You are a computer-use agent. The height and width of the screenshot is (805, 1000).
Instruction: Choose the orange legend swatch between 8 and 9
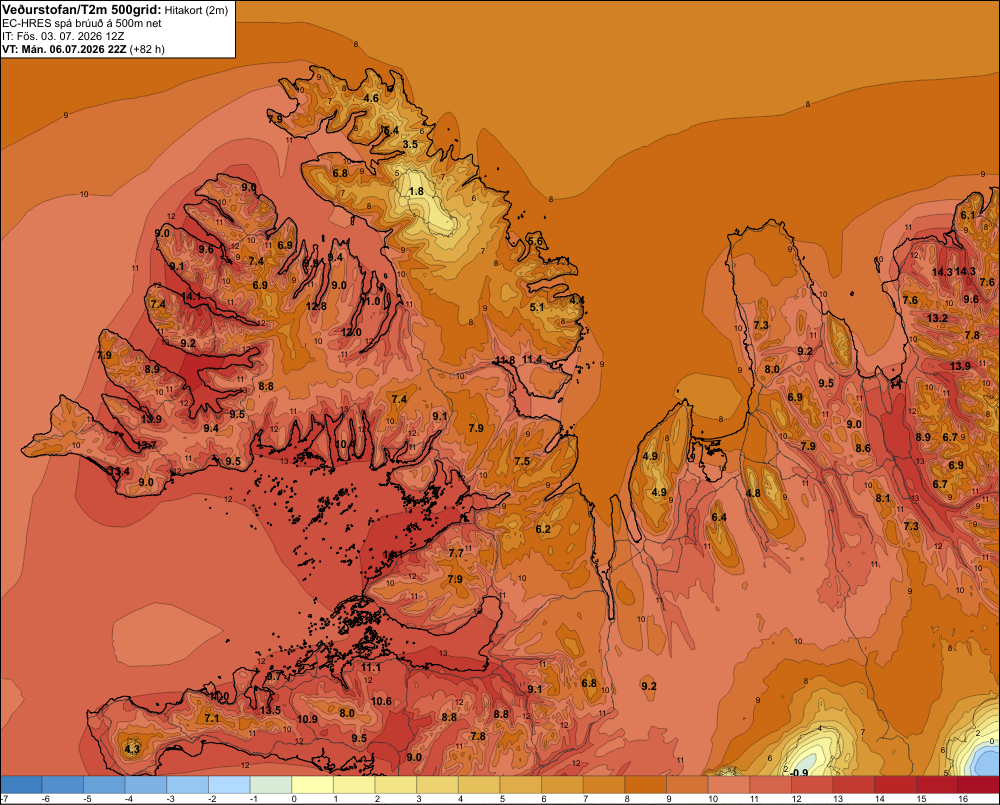pyautogui.click(x=645, y=784)
